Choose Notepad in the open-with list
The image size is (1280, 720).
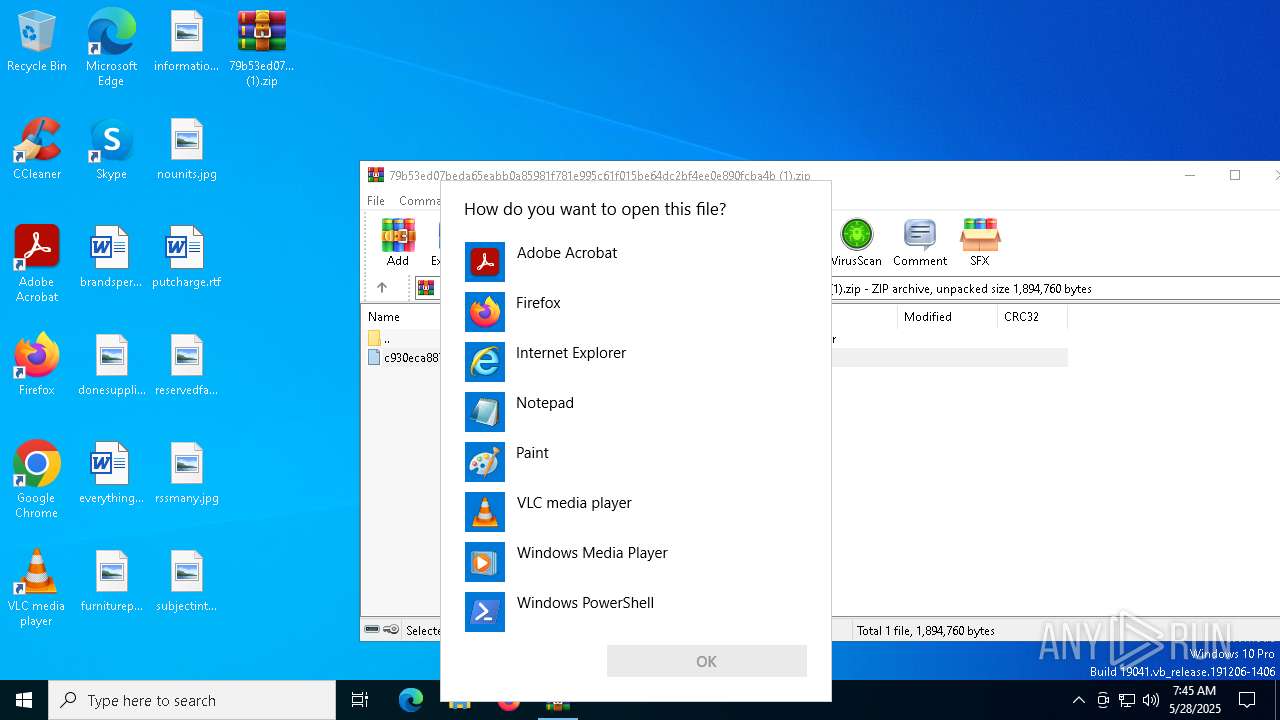click(x=635, y=412)
